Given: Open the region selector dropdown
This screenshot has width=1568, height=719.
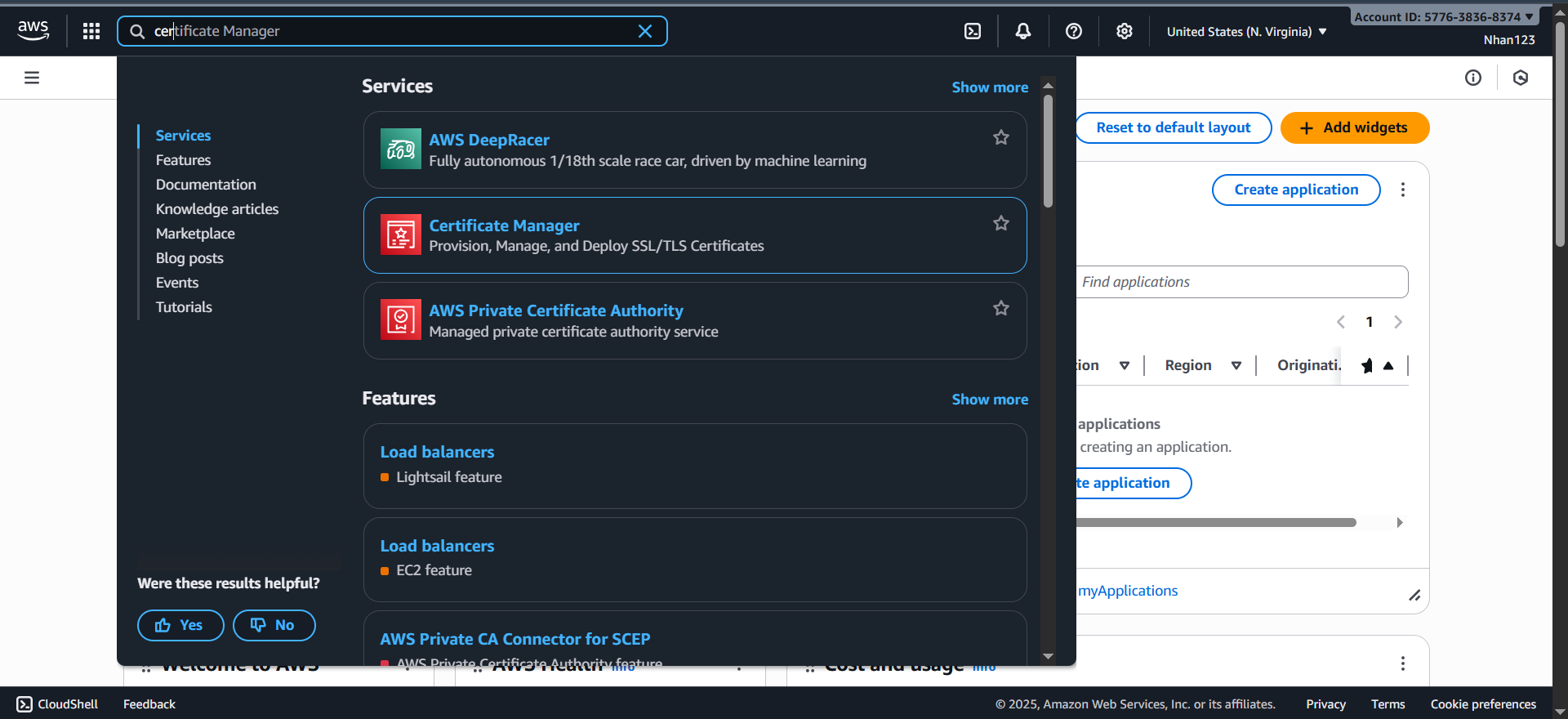Looking at the screenshot, I should [1246, 32].
